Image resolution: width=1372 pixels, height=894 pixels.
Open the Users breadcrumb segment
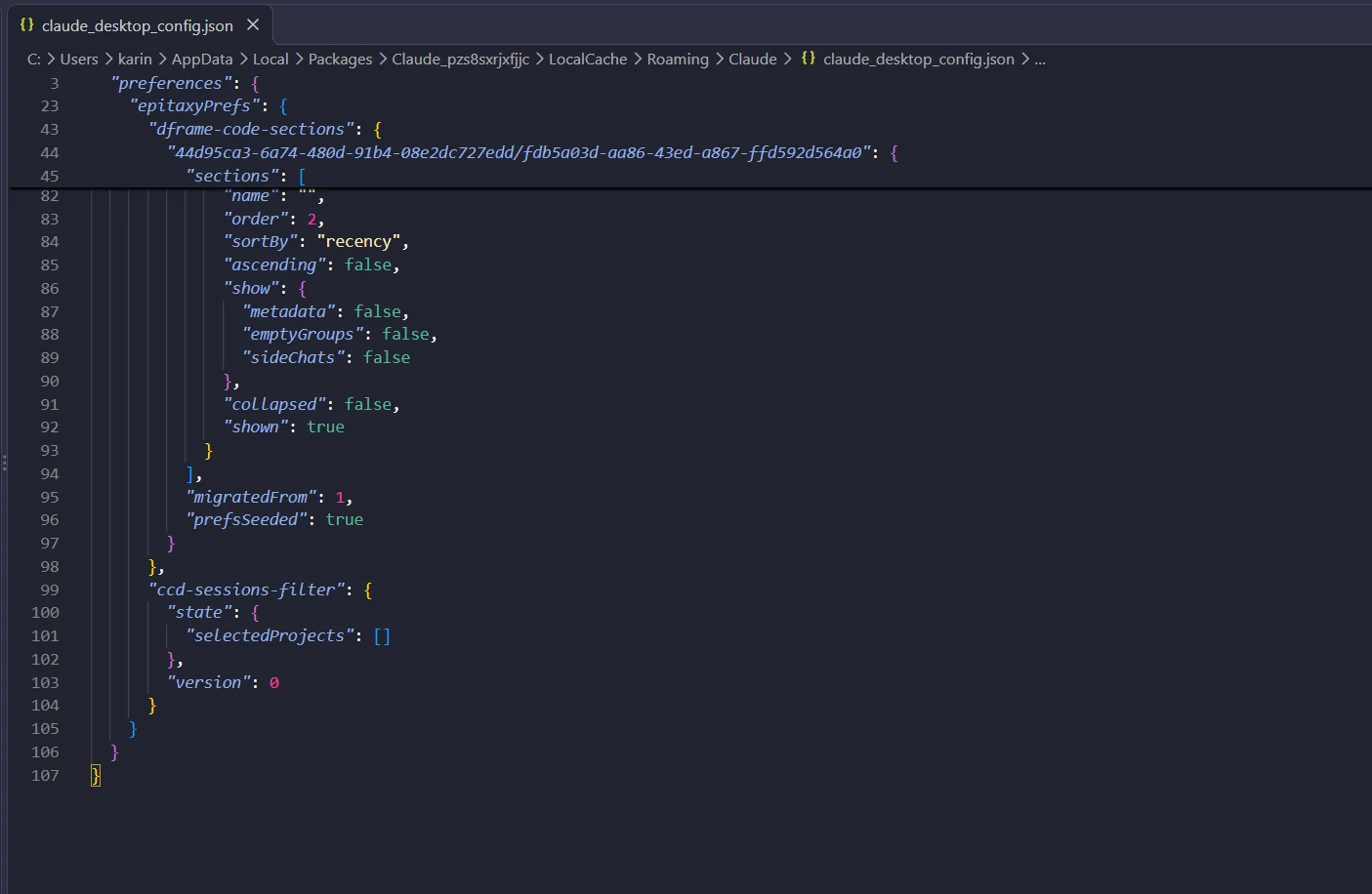[79, 59]
